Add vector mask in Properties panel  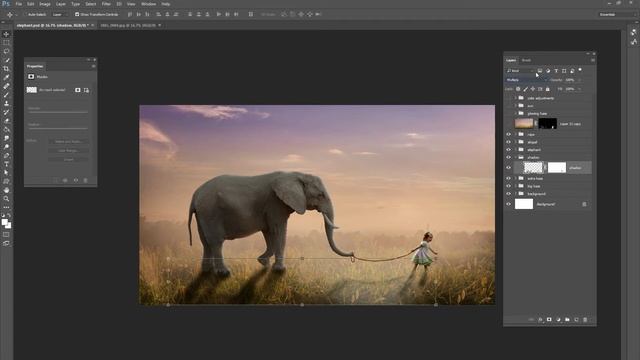(87, 90)
